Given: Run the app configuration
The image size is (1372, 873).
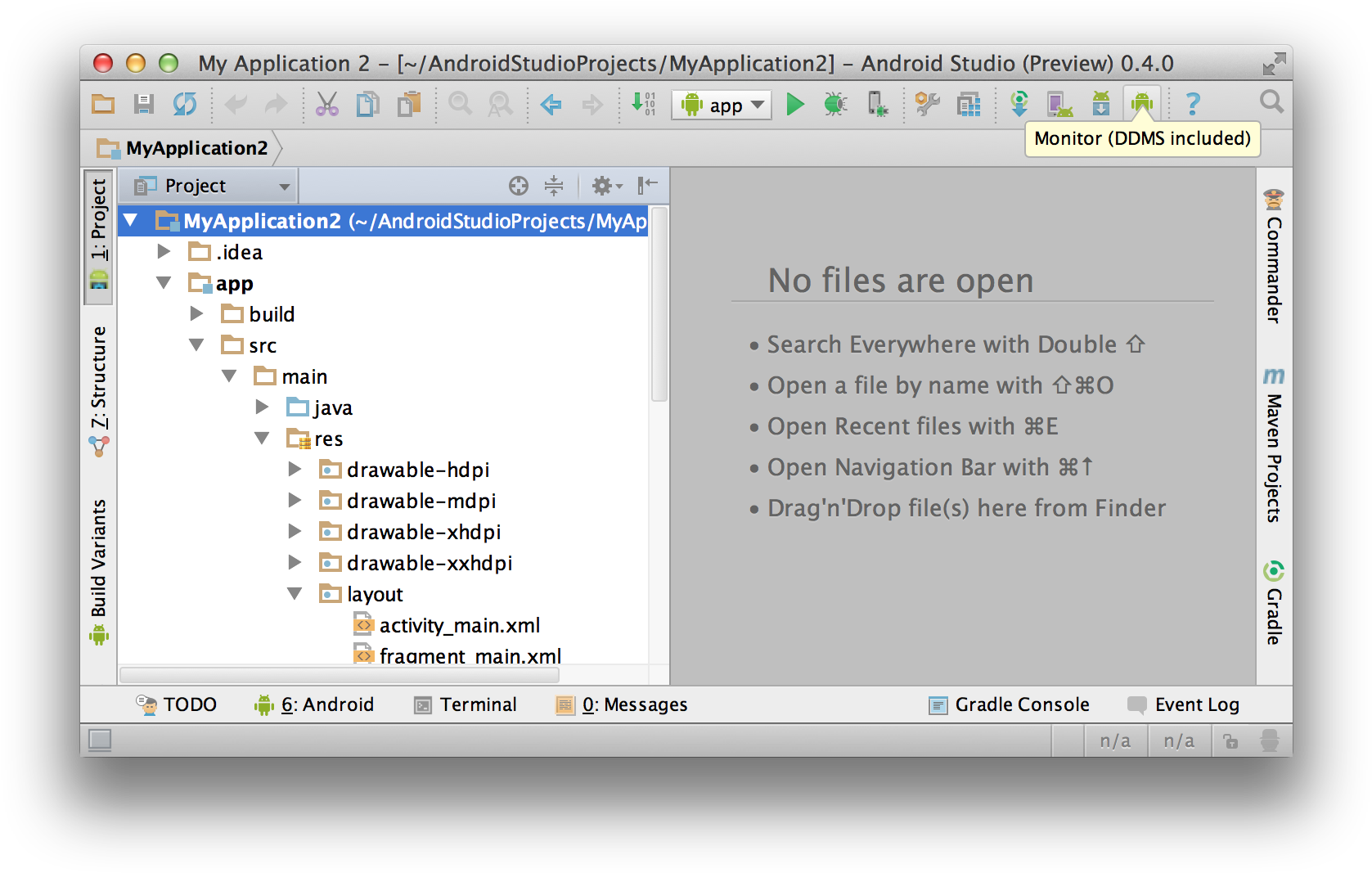Looking at the screenshot, I should pos(795,104).
